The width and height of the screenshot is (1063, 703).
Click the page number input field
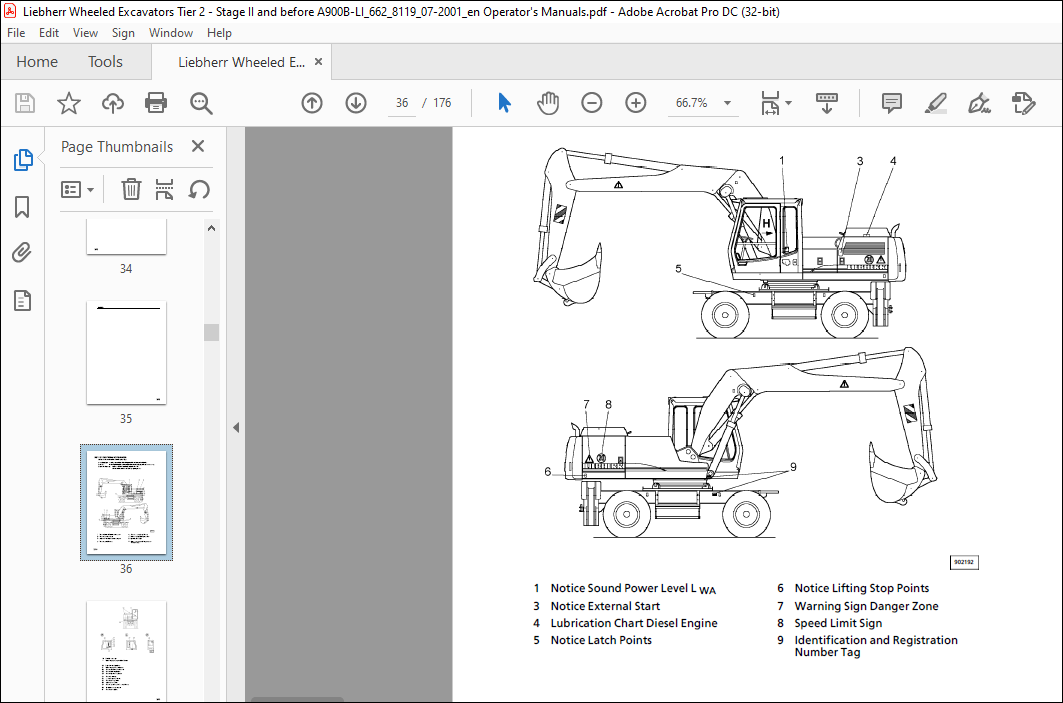pos(402,103)
